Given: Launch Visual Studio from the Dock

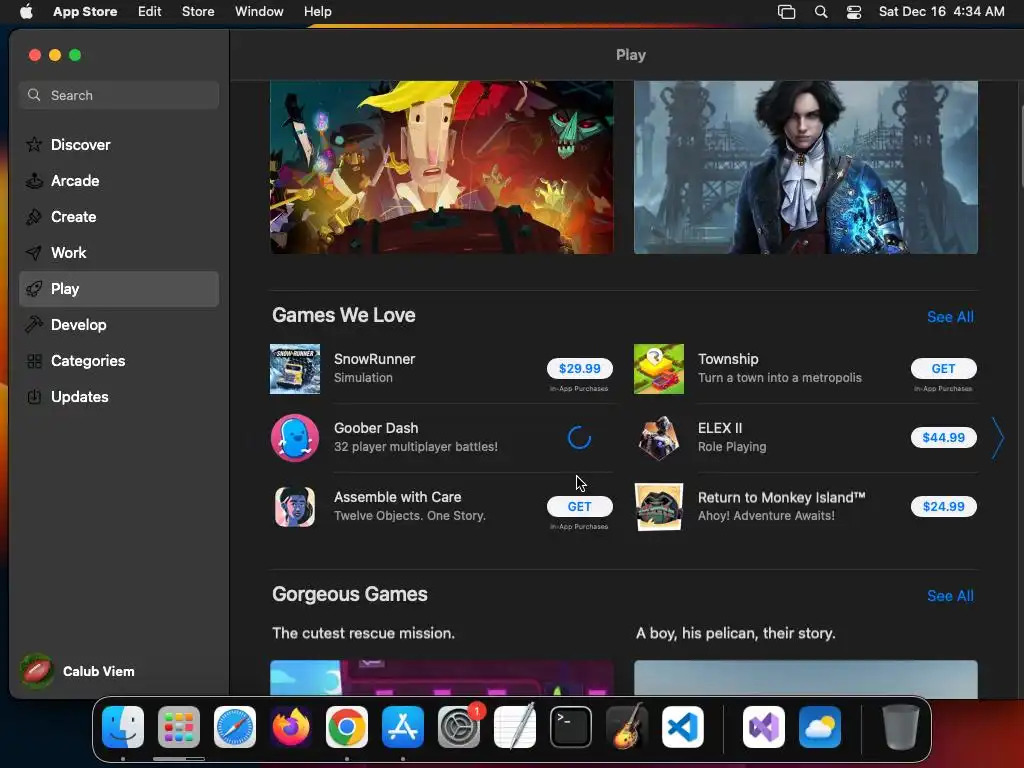Looking at the screenshot, I should click(764, 727).
